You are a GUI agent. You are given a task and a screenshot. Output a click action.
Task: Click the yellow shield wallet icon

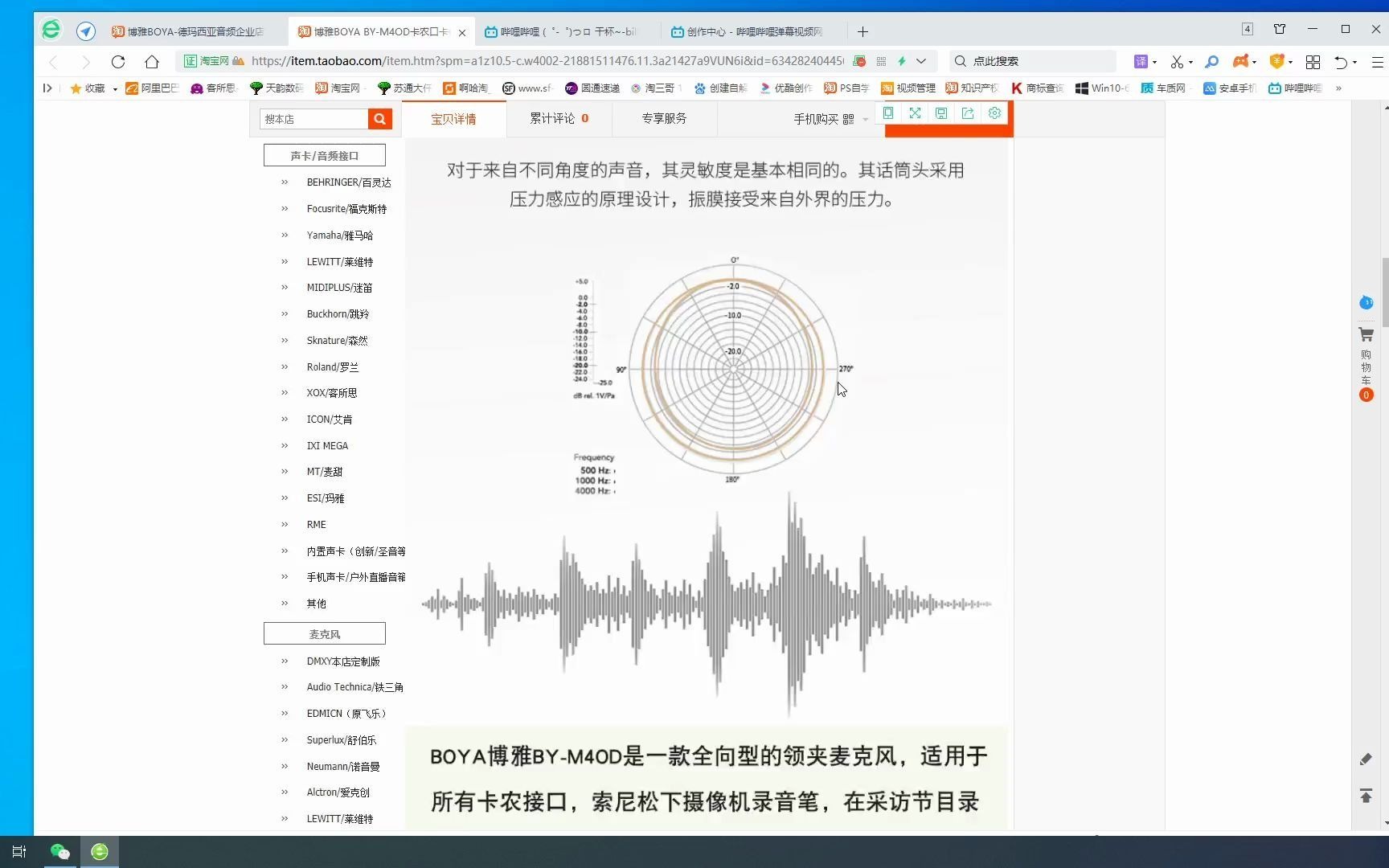pyautogui.click(x=1276, y=61)
